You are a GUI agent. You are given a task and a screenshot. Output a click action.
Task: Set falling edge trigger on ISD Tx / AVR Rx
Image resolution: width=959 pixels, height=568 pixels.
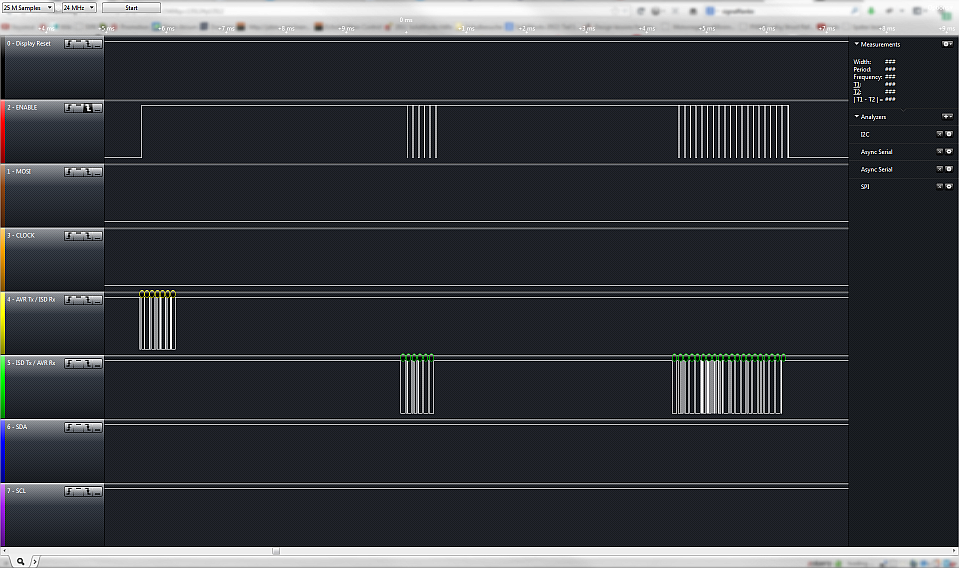point(88,364)
